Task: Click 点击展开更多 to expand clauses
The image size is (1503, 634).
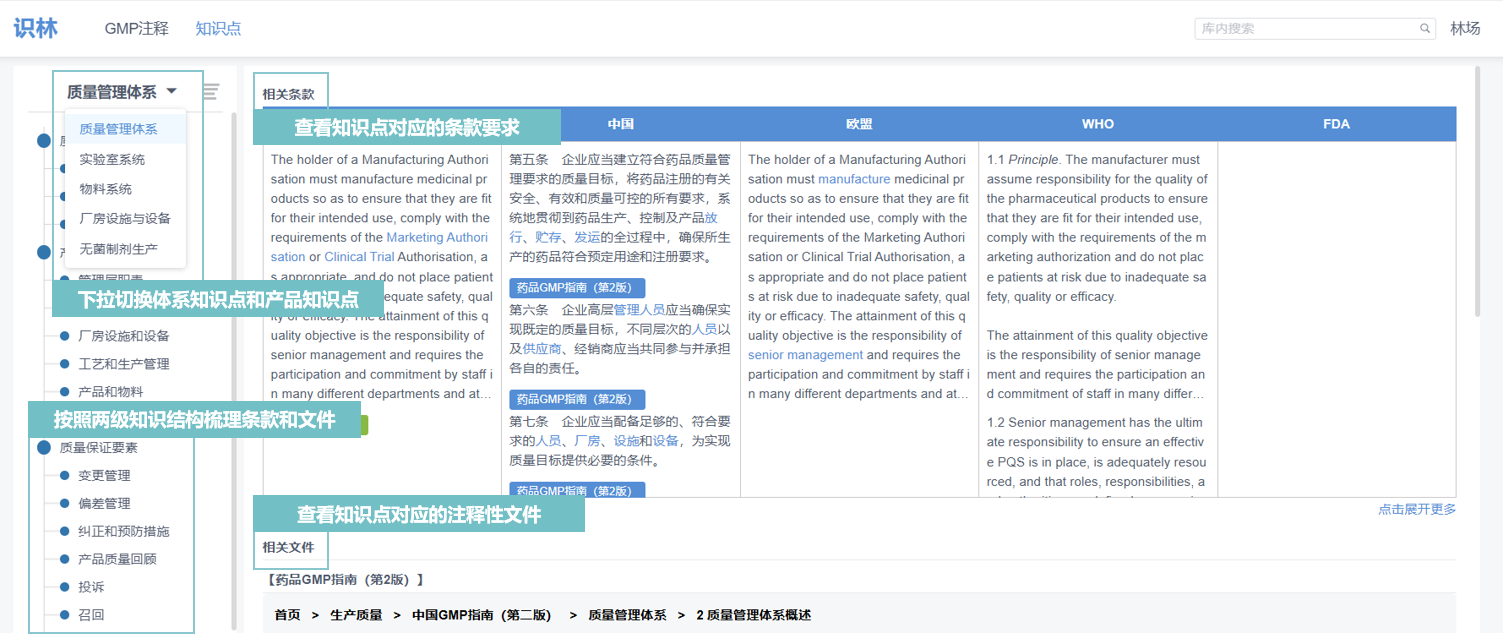Action: click(1416, 509)
